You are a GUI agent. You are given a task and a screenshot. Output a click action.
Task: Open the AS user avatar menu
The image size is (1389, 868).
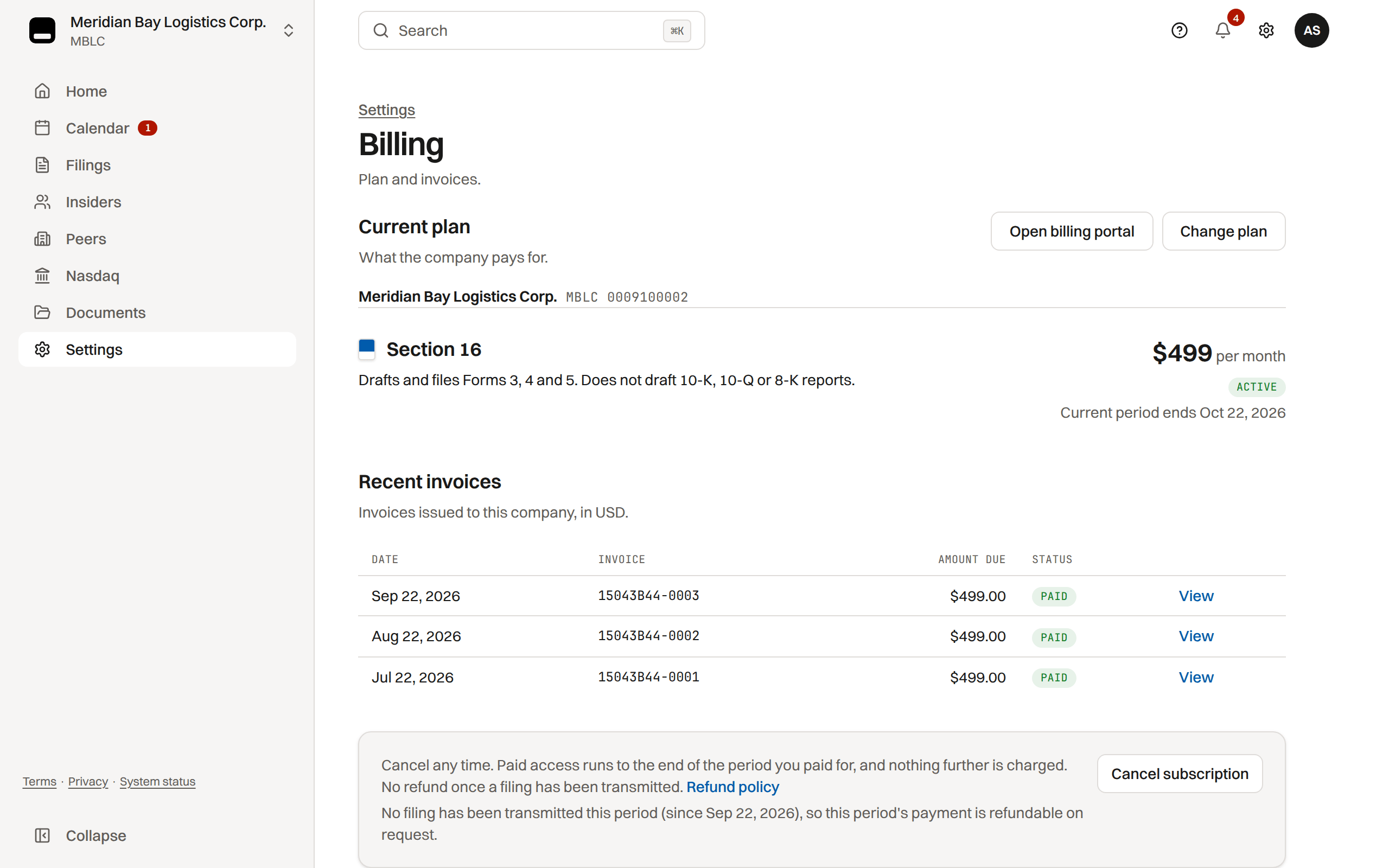pos(1311,30)
